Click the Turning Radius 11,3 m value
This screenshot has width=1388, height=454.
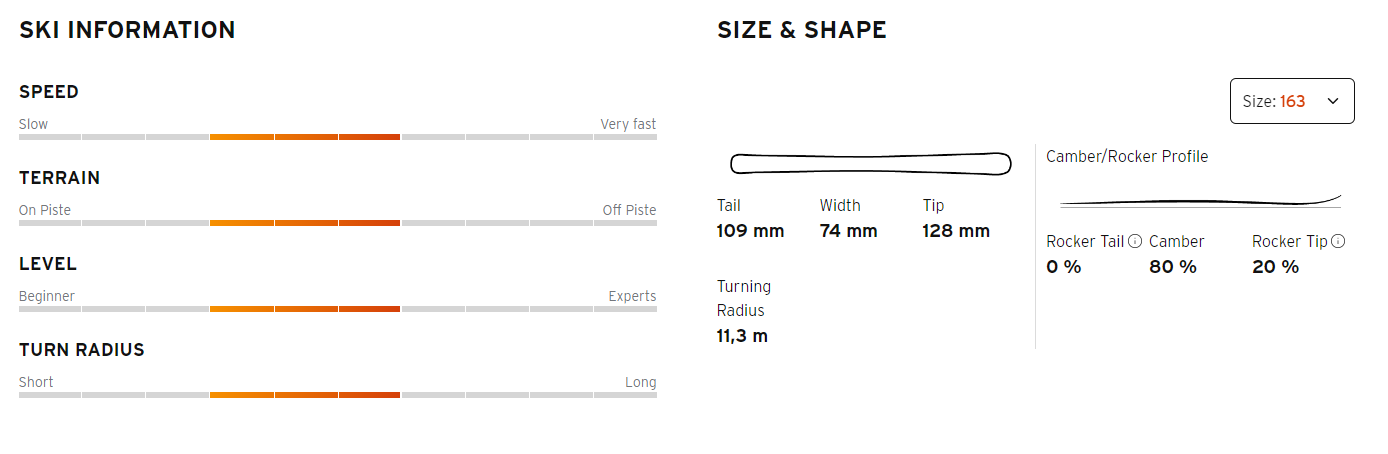coord(742,336)
